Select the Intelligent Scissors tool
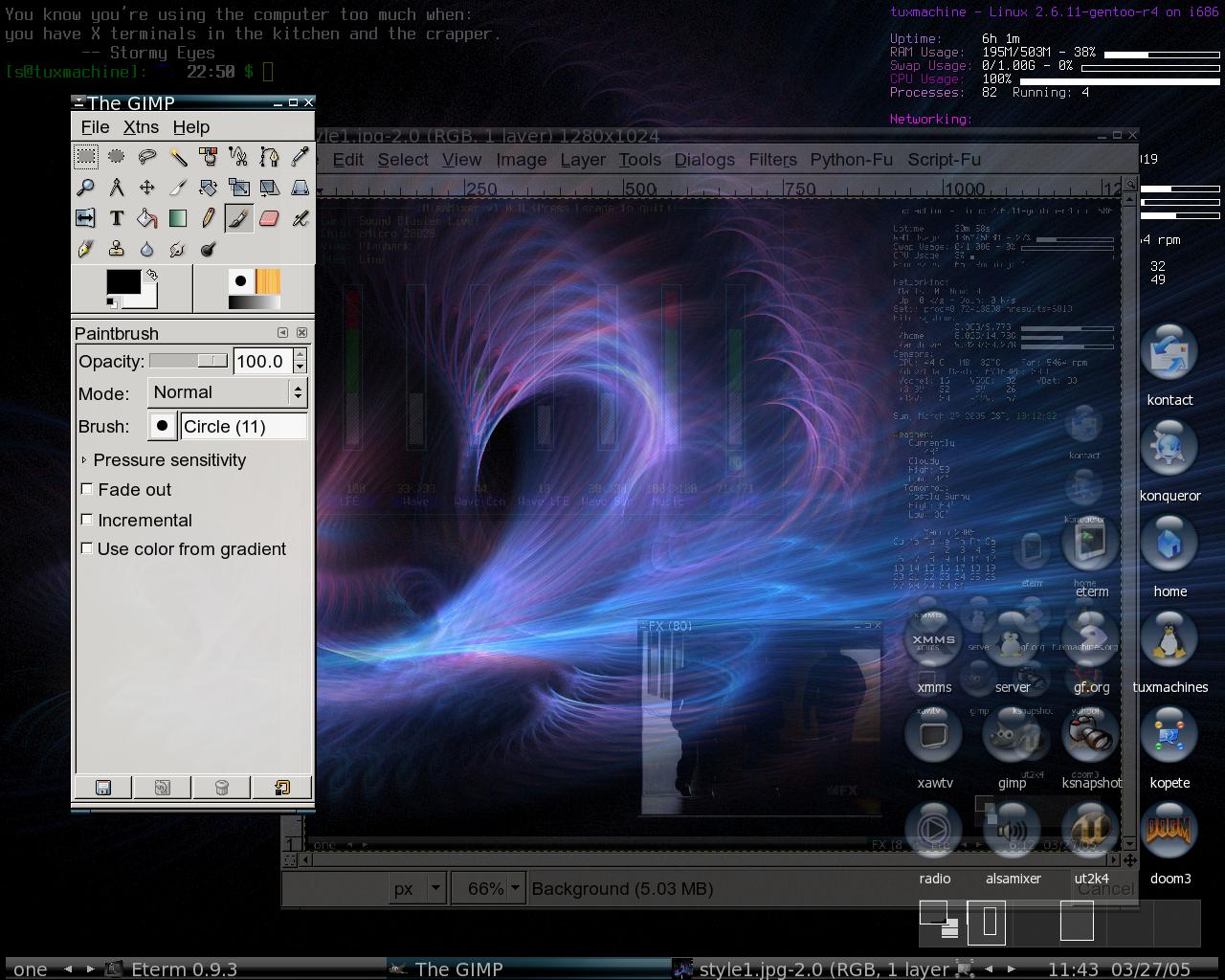 coord(239,157)
